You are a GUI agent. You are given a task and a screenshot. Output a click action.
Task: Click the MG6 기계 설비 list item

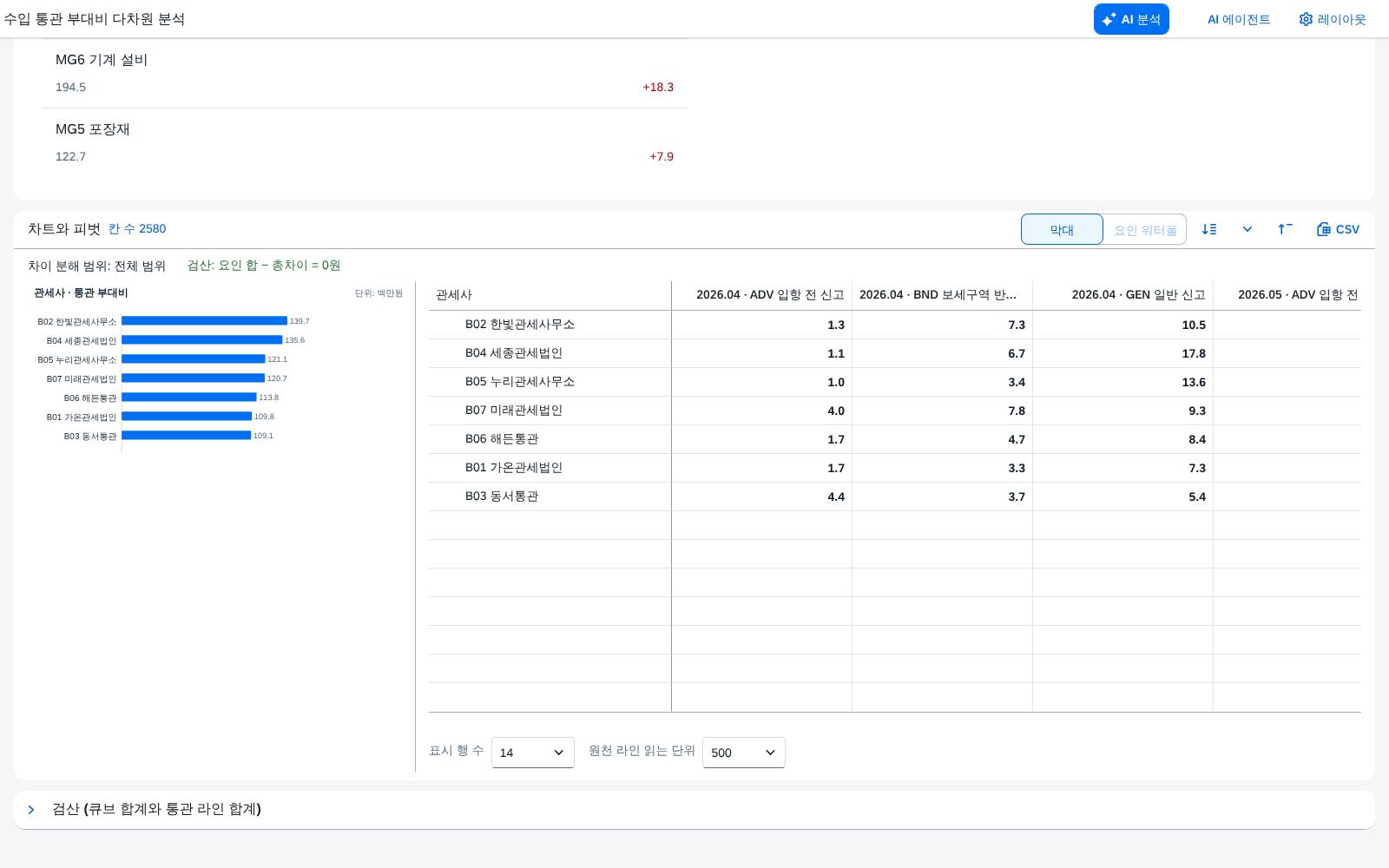[x=365, y=74]
